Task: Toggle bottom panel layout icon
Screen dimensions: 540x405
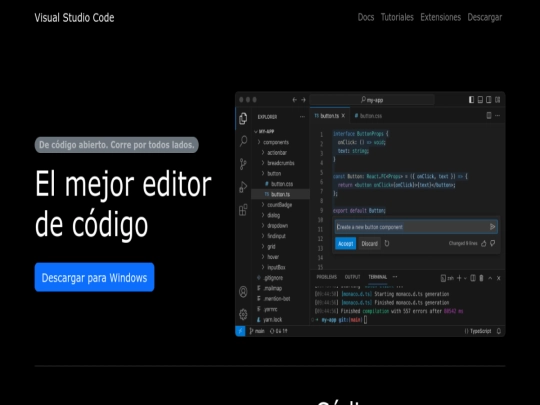Action: coord(480,100)
